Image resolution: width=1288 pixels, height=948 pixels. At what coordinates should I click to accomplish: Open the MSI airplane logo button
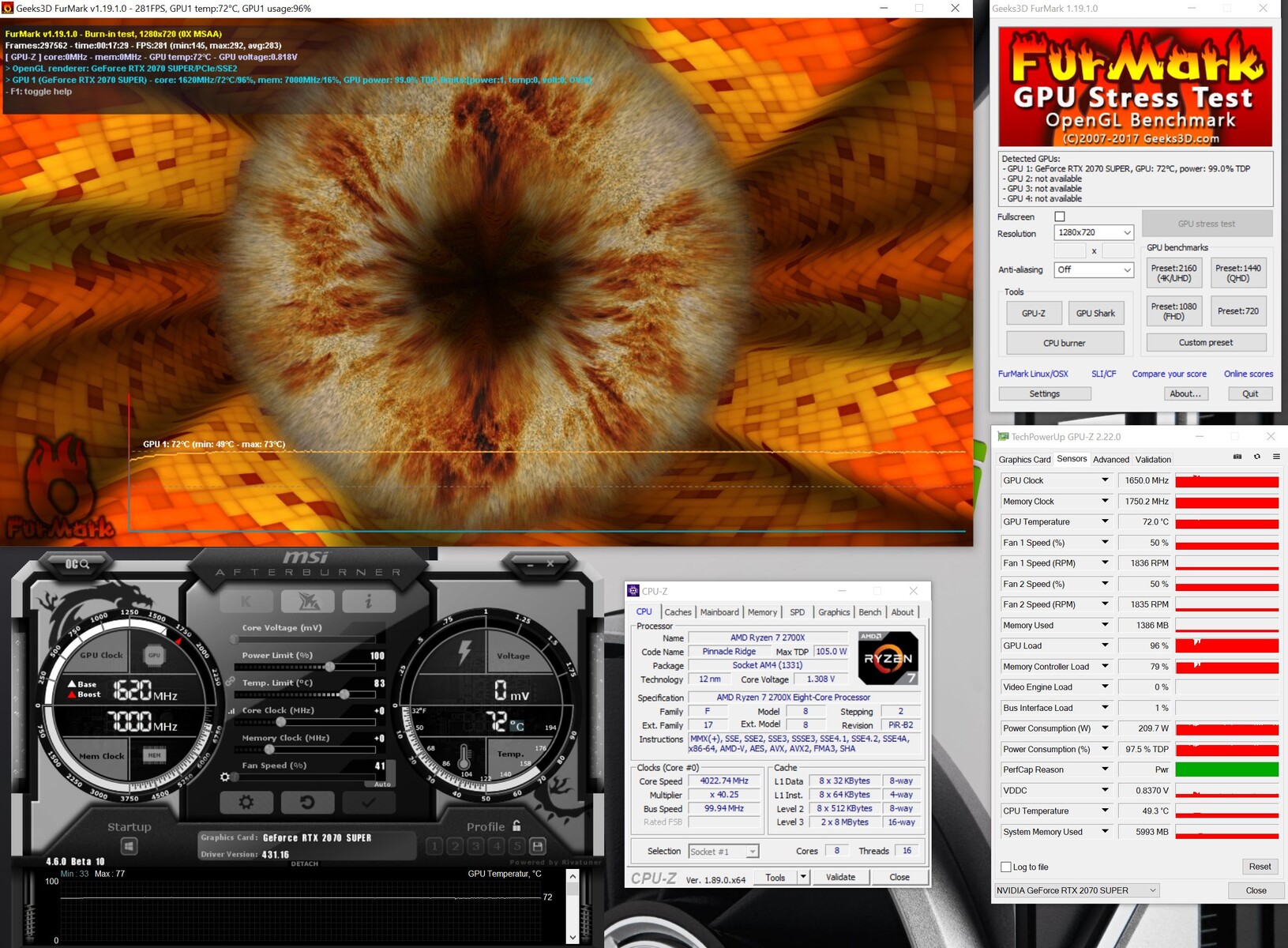click(x=307, y=601)
